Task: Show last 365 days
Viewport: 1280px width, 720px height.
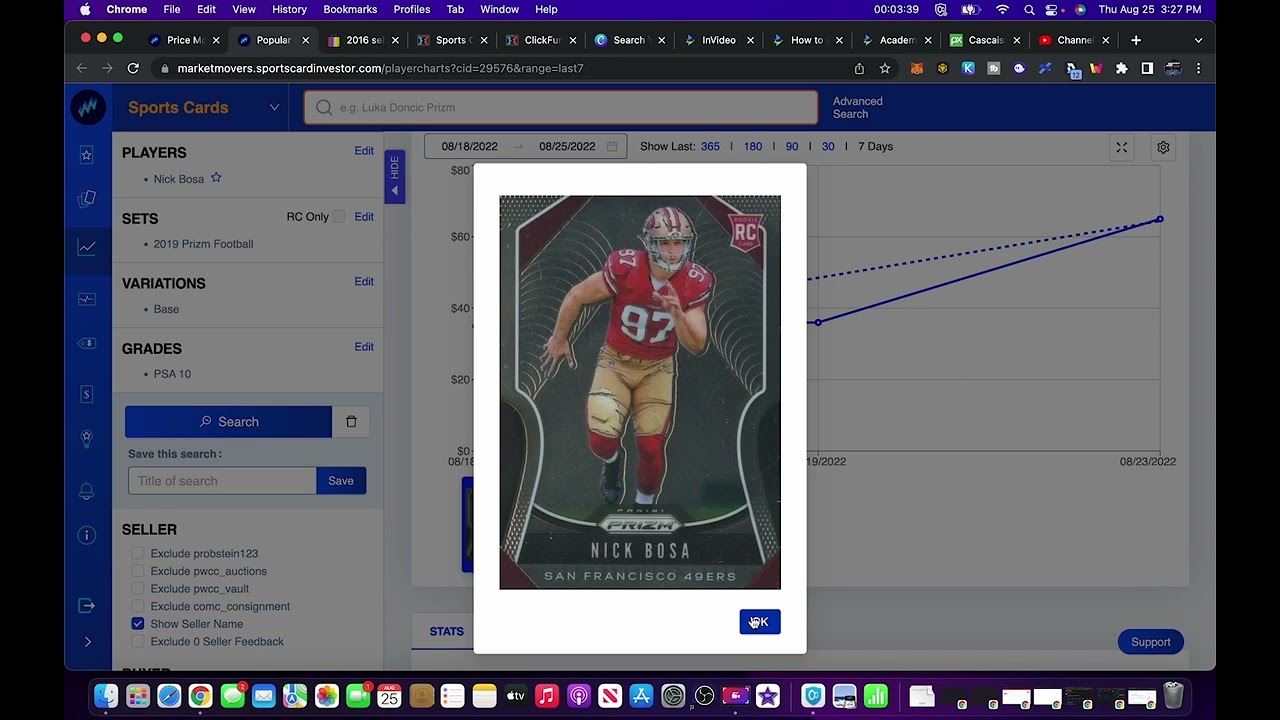Action: pyautogui.click(x=710, y=146)
